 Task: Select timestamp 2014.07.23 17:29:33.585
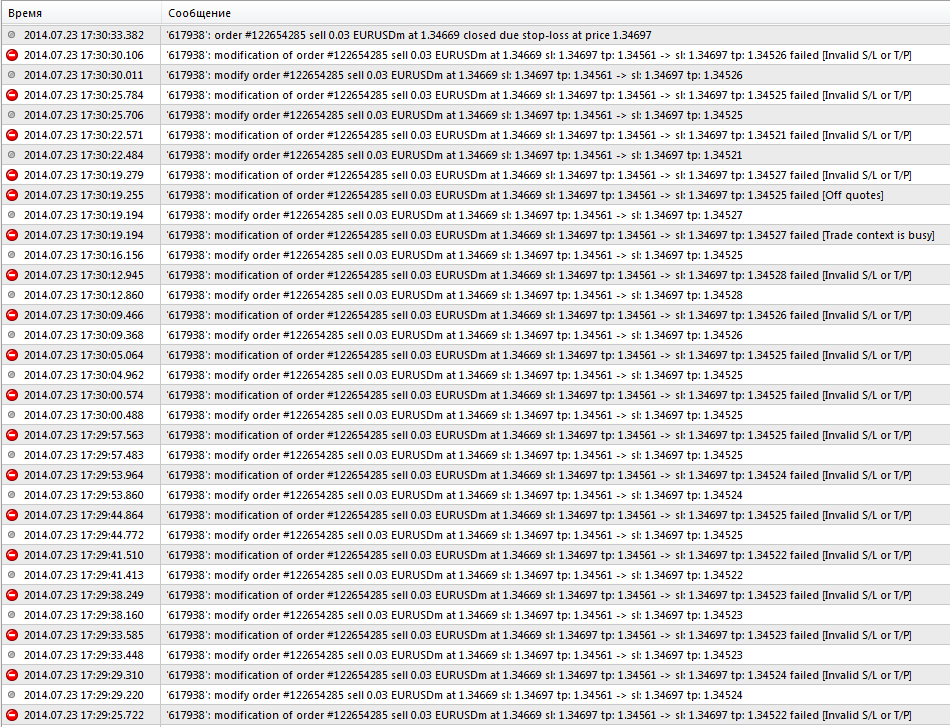tap(84, 635)
